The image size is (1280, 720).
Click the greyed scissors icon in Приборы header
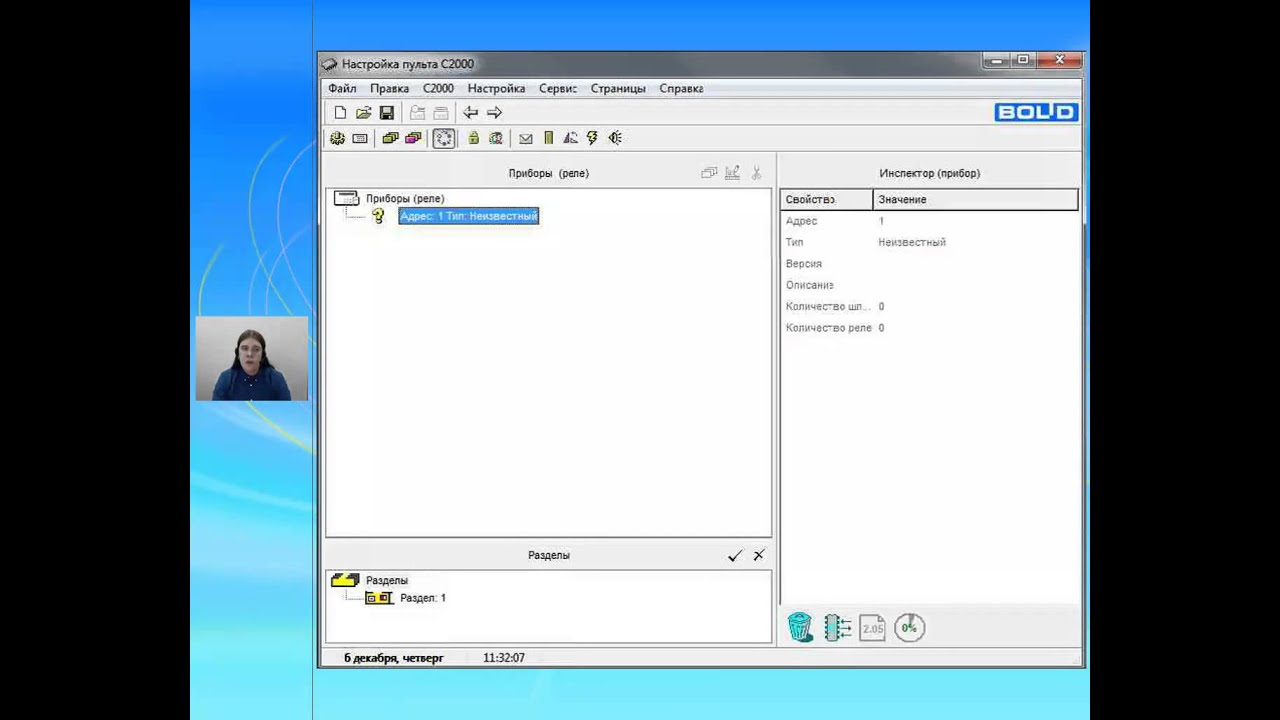click(757, 173)
